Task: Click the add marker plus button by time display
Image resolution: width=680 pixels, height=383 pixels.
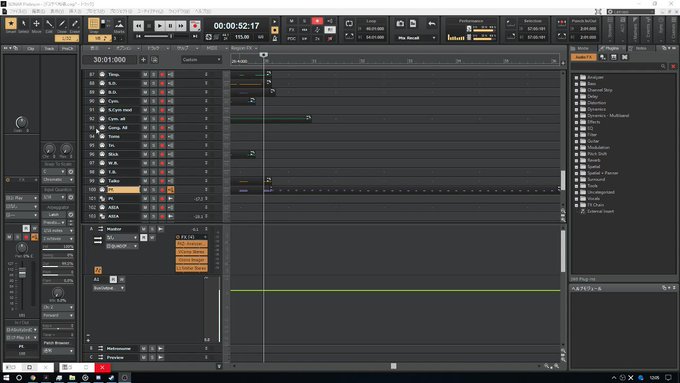Action: click(x=143, y=59)
